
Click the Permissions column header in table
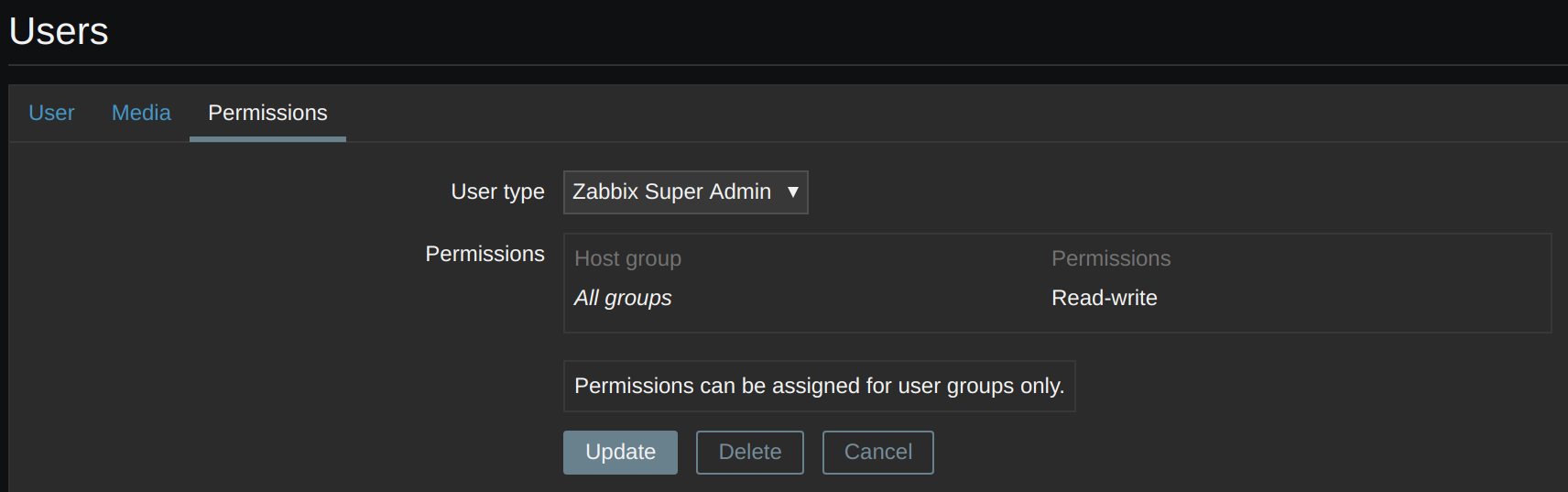tap(1110, 258)
